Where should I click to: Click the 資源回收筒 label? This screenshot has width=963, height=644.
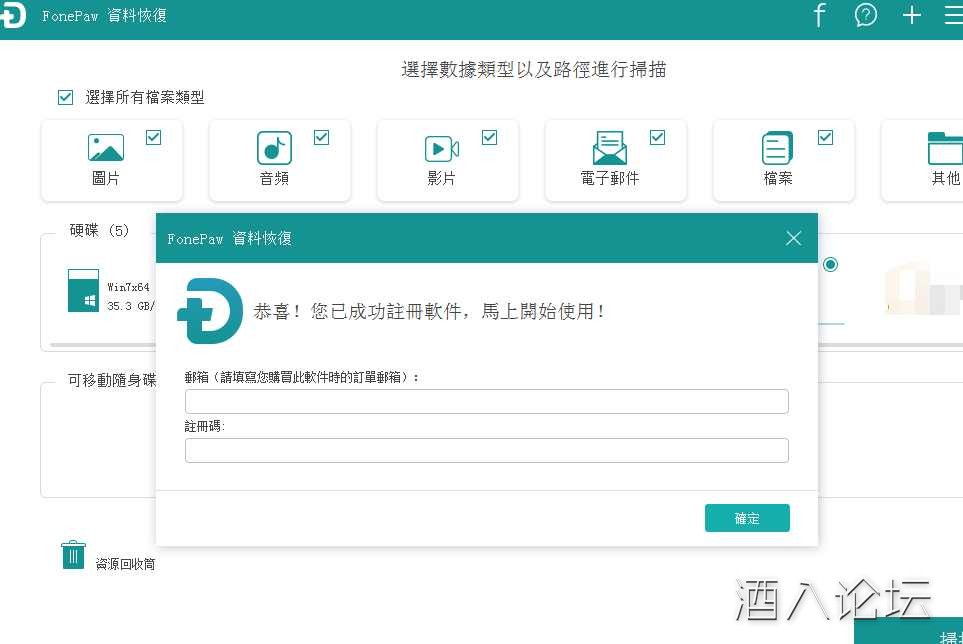125,564
